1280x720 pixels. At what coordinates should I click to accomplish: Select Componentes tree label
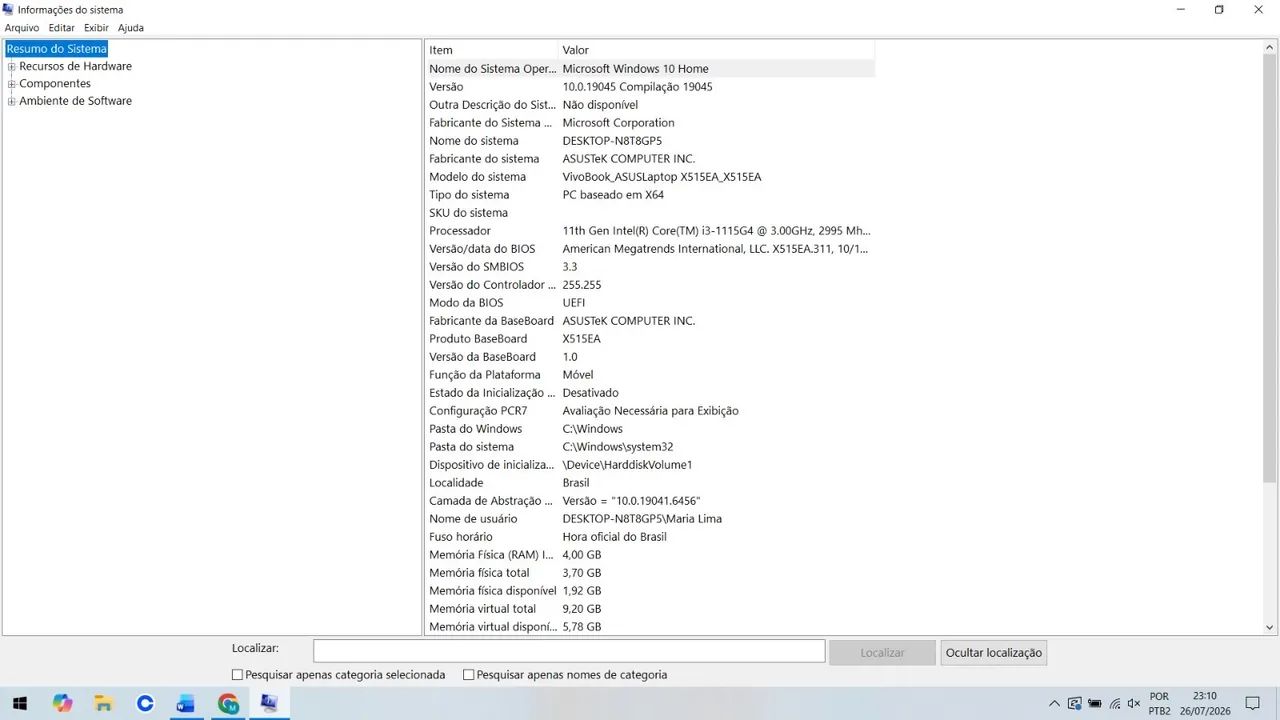tap(55, 83)
